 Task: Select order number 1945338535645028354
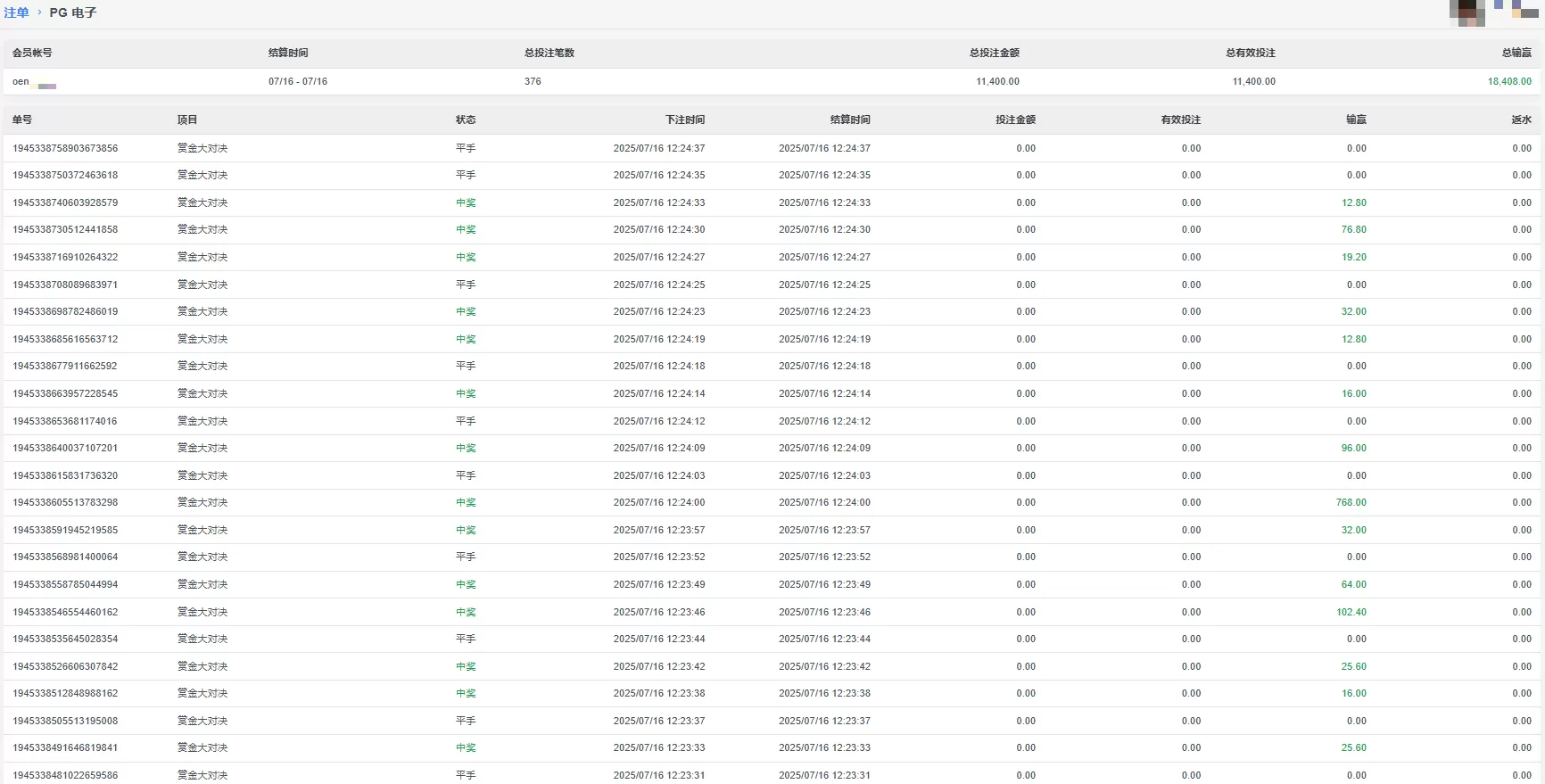coord(65,639)
